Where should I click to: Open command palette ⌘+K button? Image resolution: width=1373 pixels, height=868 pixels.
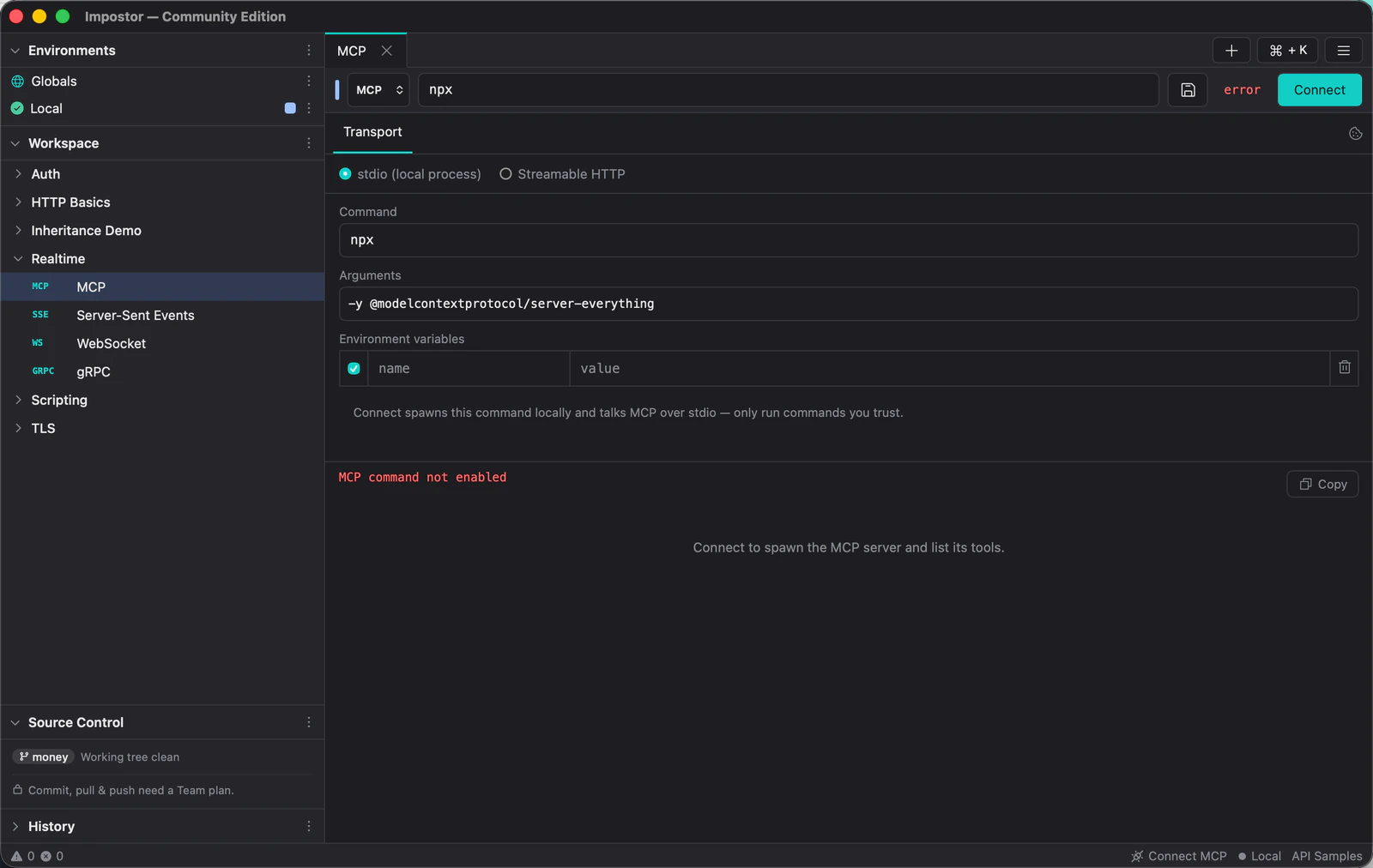(x=1288, y=51)
